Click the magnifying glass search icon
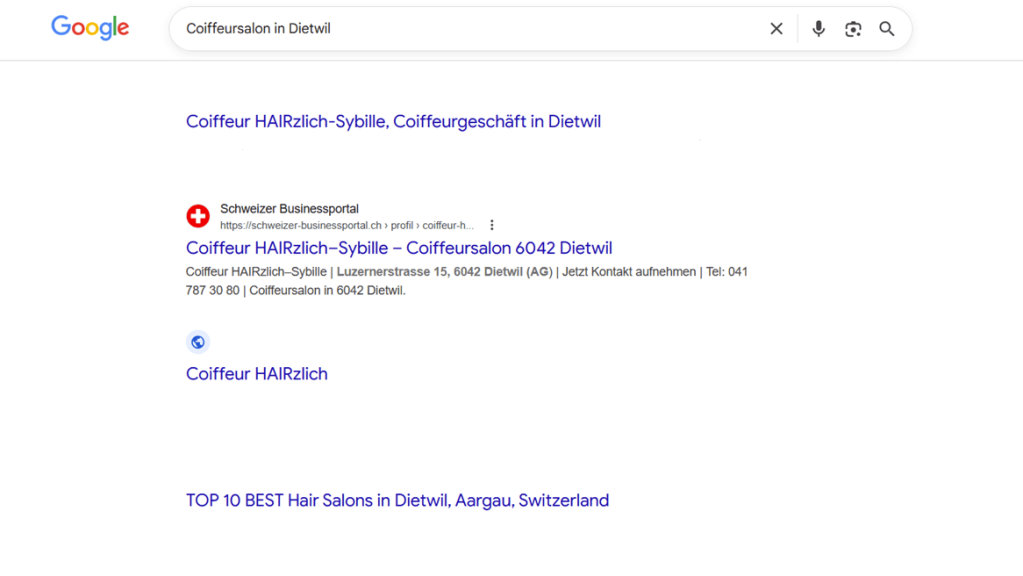The width and height of the screenshot is (1023, 576). (886, 29)
